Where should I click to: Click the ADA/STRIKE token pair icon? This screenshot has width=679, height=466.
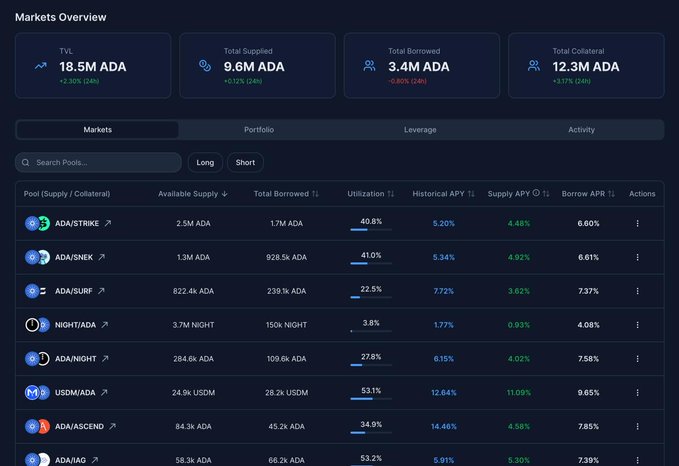pyautogui.click(x=37, y=223)
